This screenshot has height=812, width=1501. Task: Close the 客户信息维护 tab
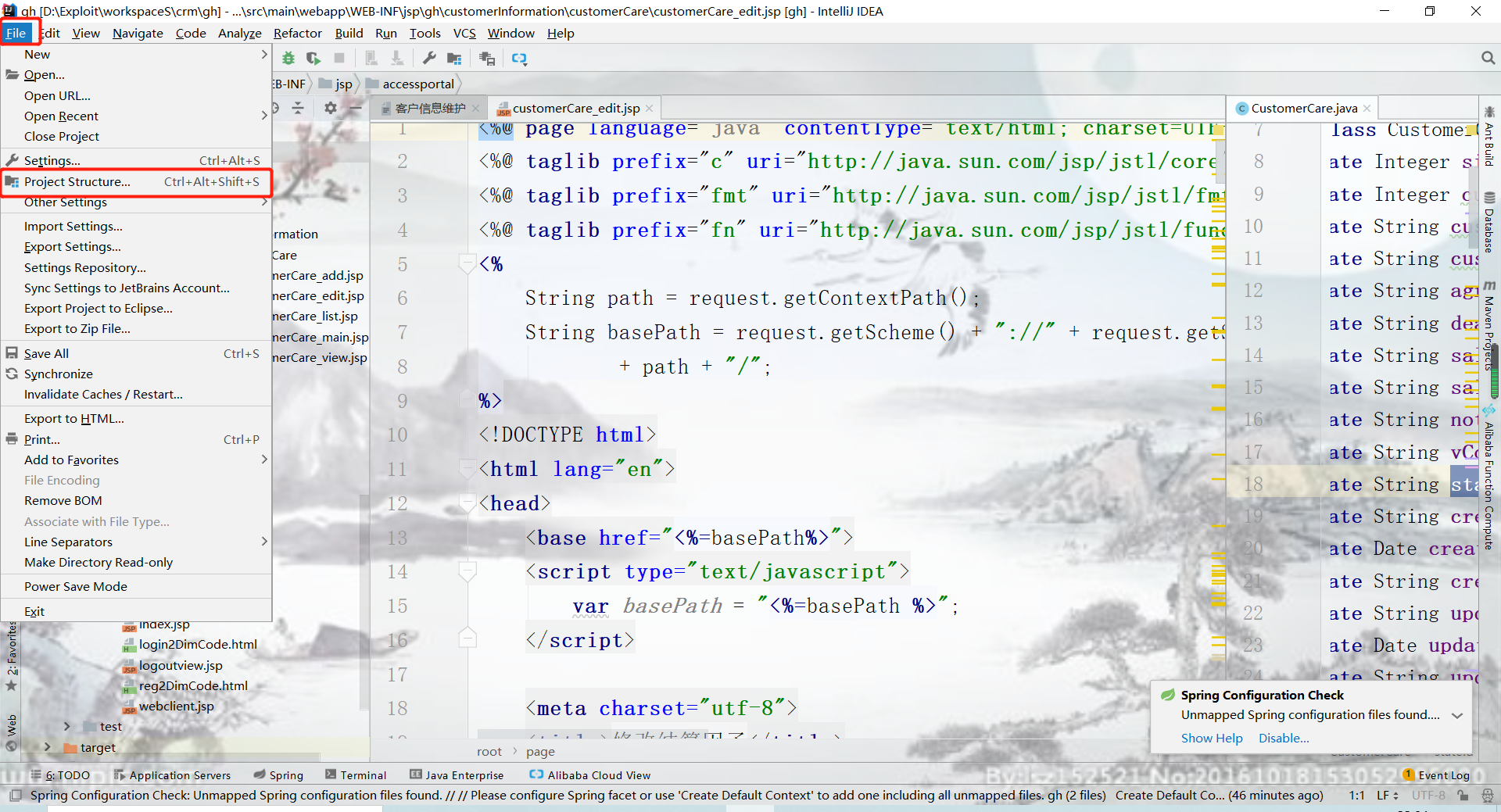coord(475,109)
